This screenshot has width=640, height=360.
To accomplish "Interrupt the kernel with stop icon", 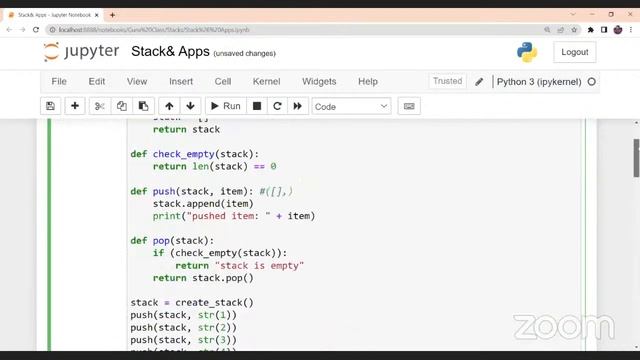I will tap(257, 106).
